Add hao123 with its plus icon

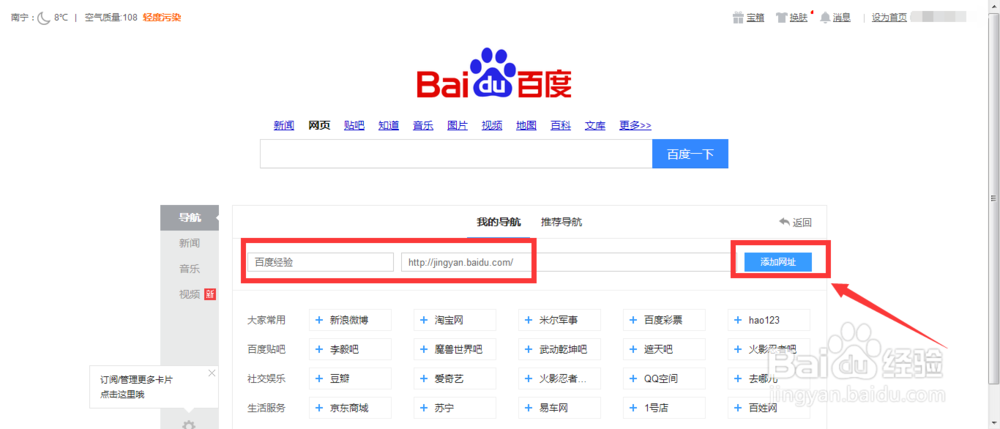pos(738,320)
